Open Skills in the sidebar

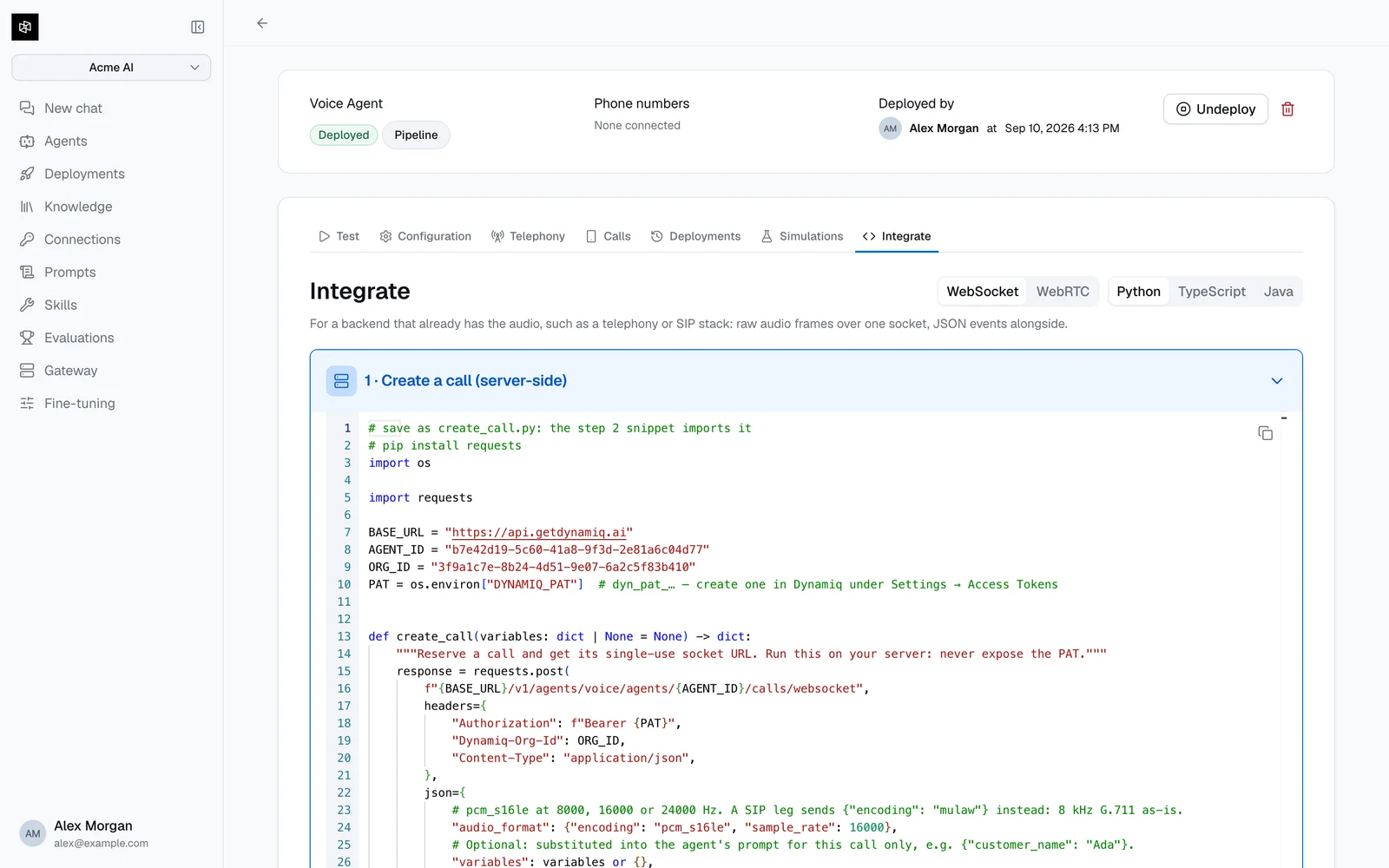pyautogui.click(x=111, y=305)
